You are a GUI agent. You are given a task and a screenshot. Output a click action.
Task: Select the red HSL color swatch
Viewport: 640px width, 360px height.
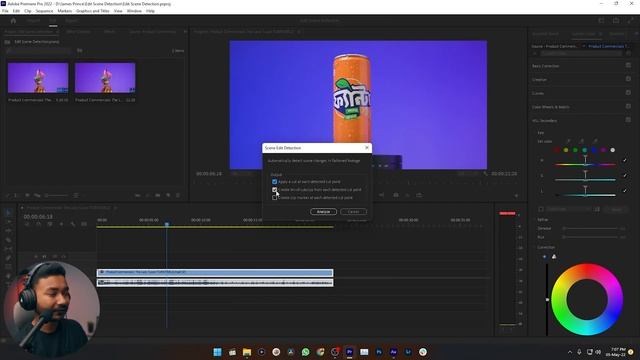coord(556,150)
